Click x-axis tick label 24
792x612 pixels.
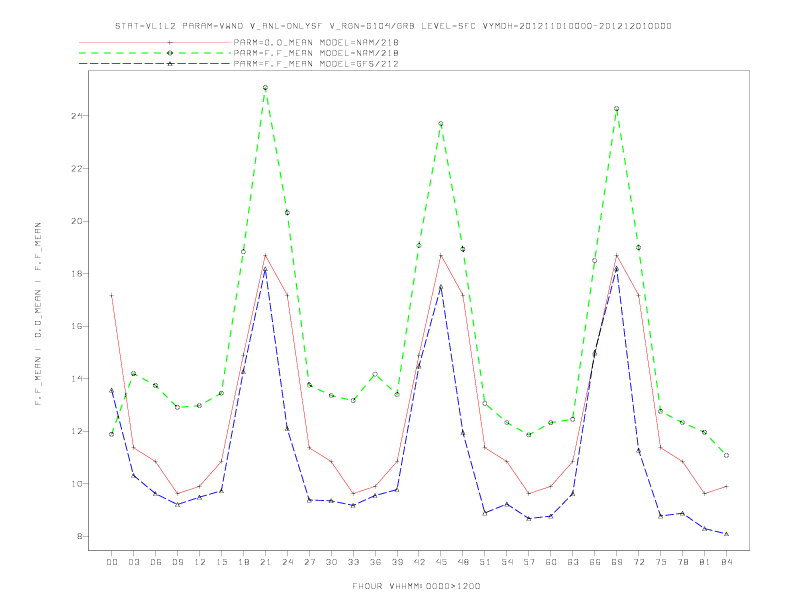(x=287, y=562)
